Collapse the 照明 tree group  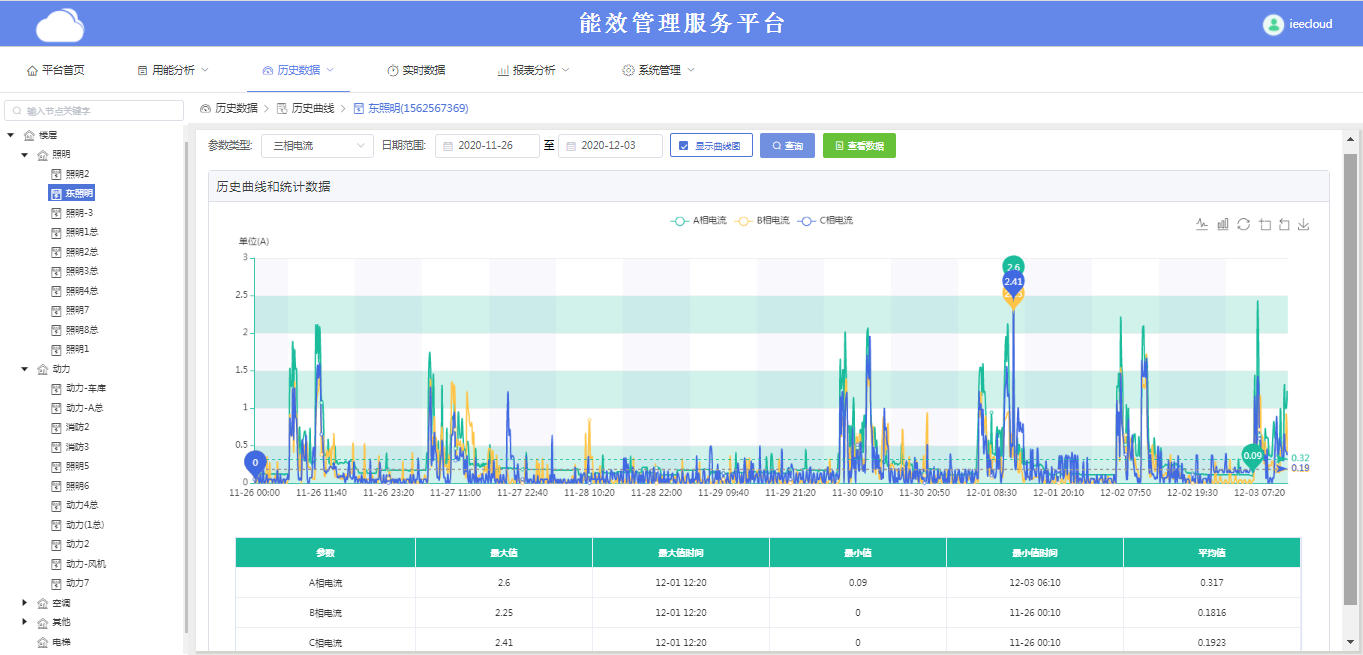click(24, 155)
